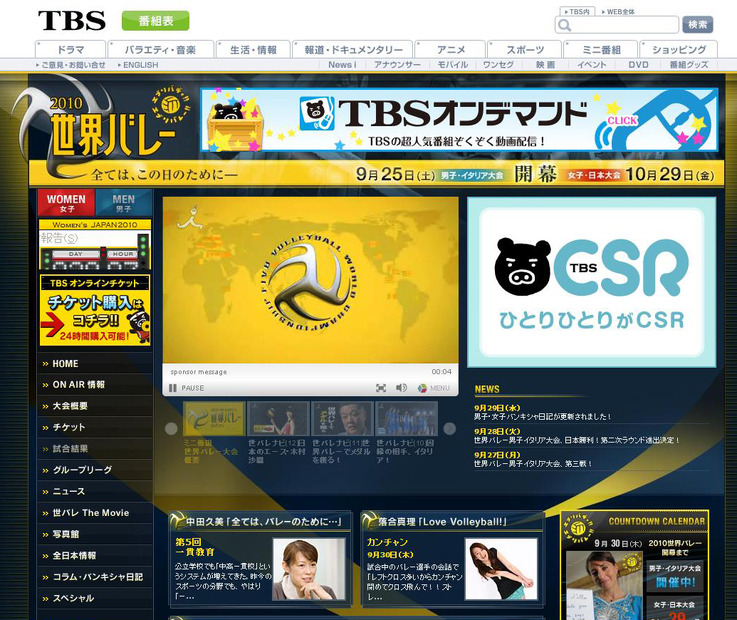
Task: Select the TBS内 search scope
Action: coord(577,11)
